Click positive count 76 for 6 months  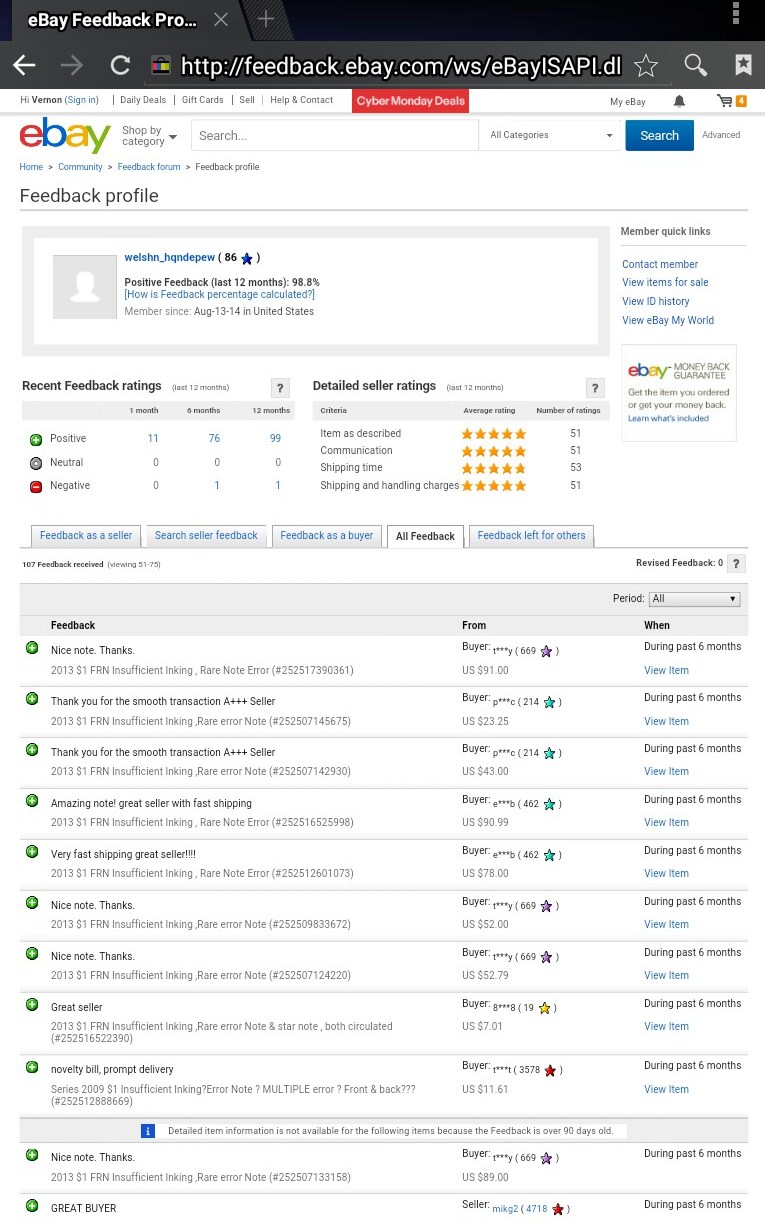pos(214,439)
